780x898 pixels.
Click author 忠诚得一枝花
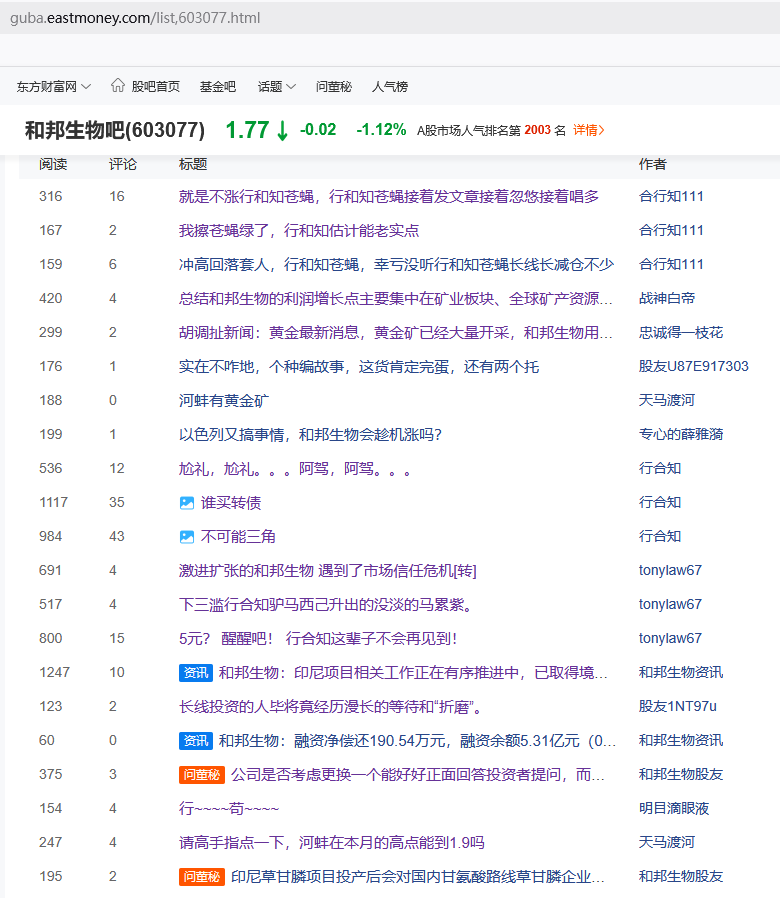pos(681,332)
